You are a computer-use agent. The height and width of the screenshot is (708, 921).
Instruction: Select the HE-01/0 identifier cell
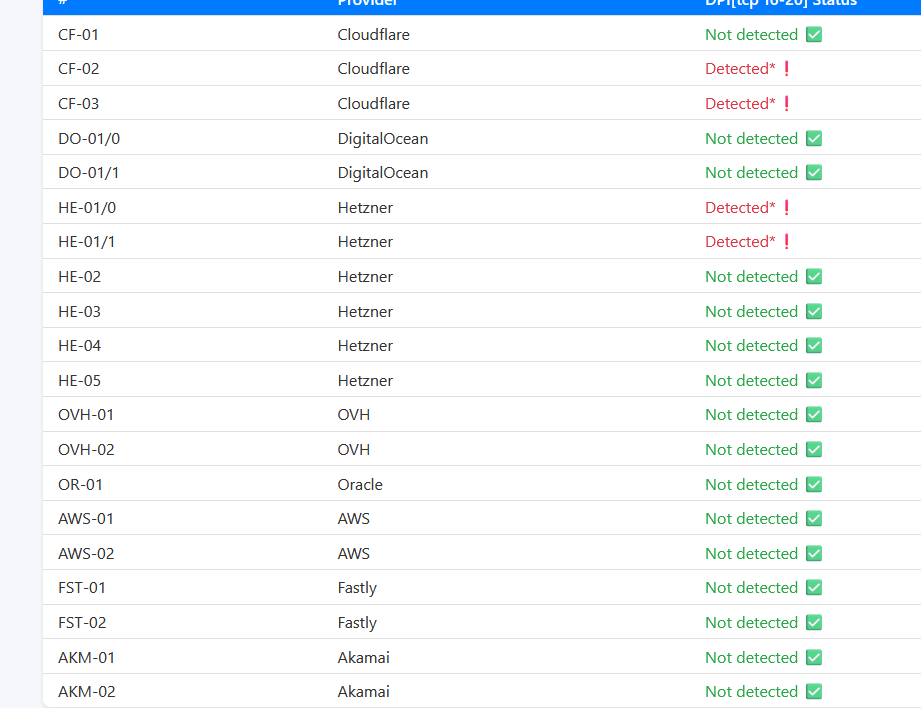coord(87,207)
